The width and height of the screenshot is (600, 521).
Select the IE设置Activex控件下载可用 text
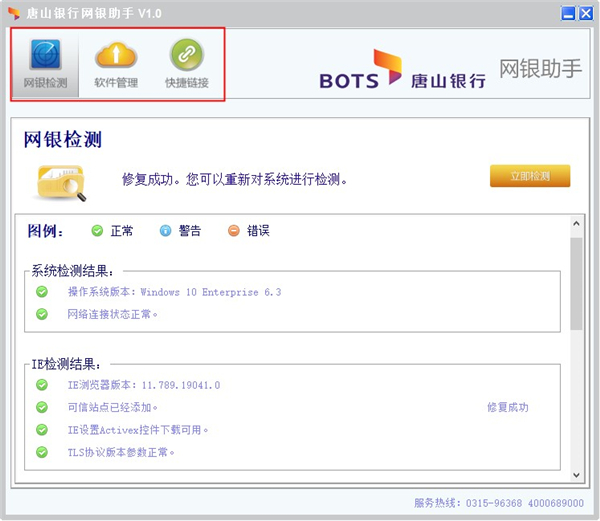(x=138, y=430)
